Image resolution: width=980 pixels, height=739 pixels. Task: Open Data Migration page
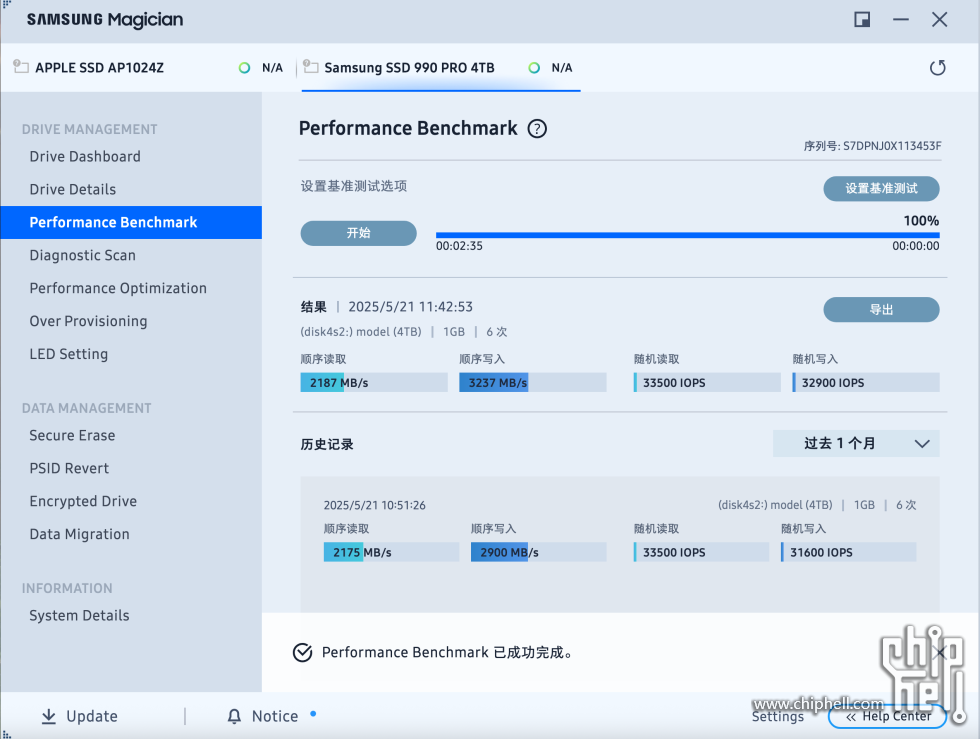point(79,535)
